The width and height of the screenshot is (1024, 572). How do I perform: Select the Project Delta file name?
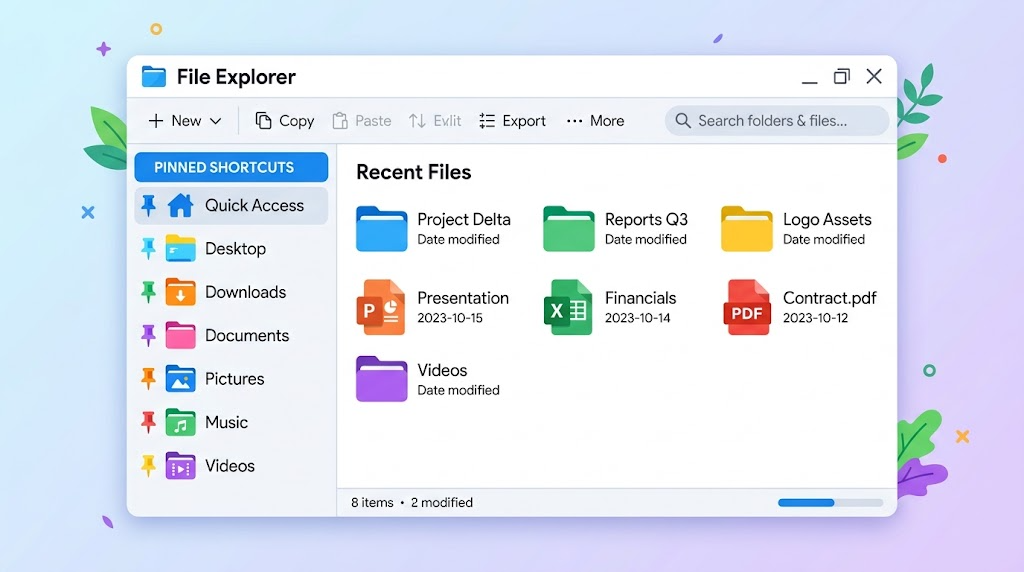[464, 219]
